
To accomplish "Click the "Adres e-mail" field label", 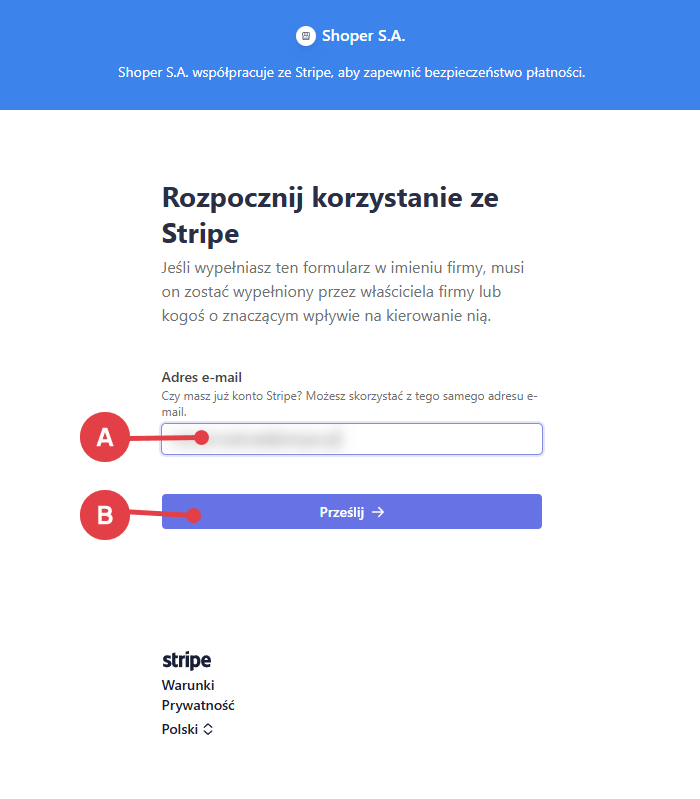I will tap(202, 377).
